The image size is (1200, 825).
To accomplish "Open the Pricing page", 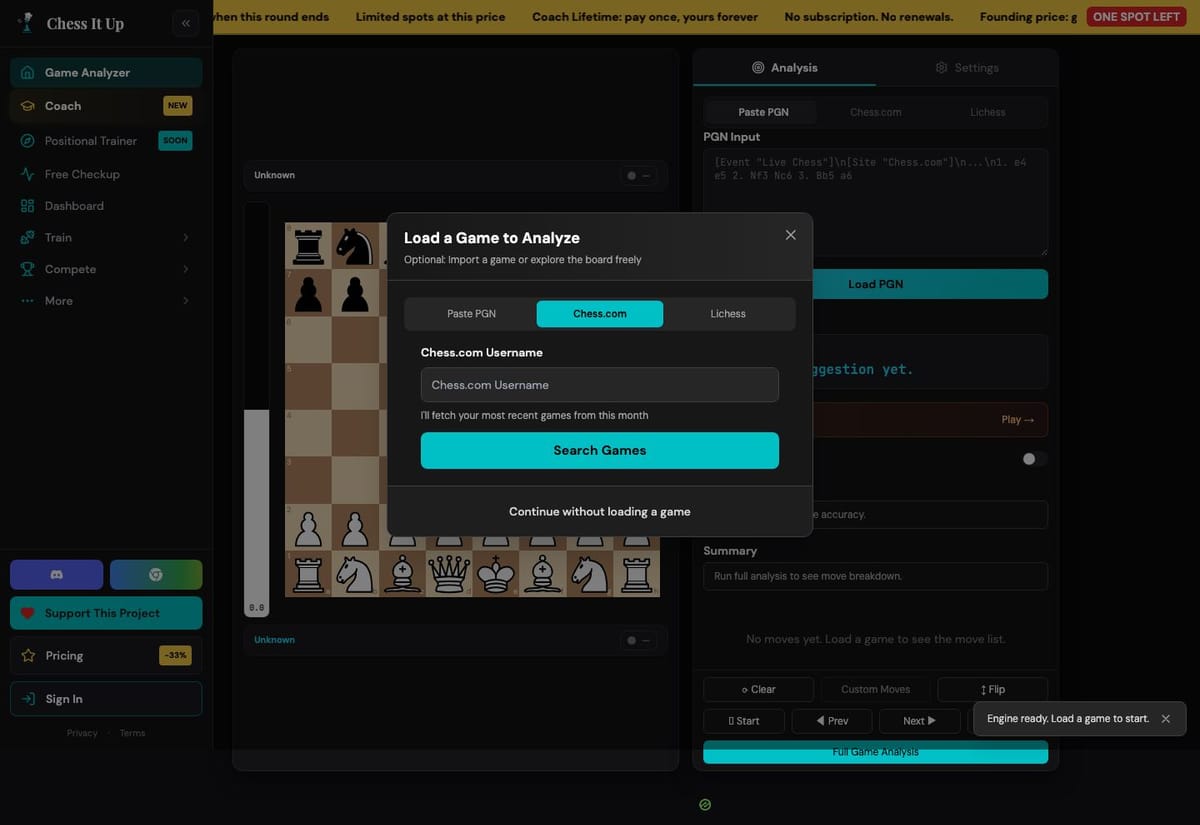I will point(106,656).
